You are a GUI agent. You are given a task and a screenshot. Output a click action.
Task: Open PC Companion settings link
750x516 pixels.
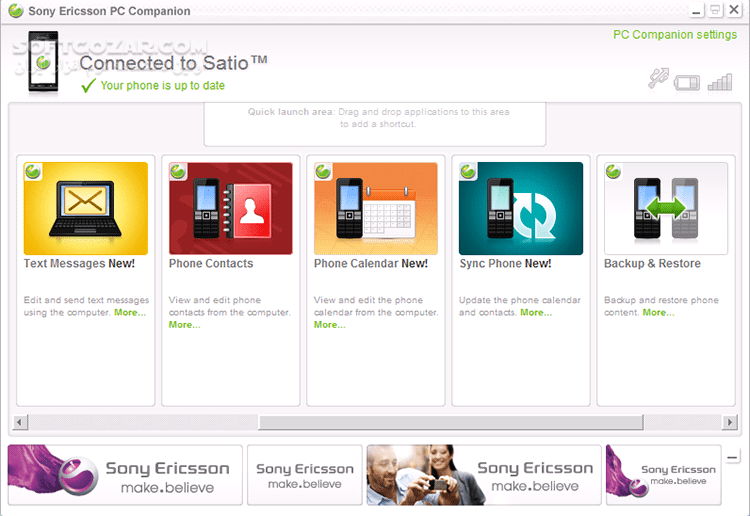(x=674, y=35)
